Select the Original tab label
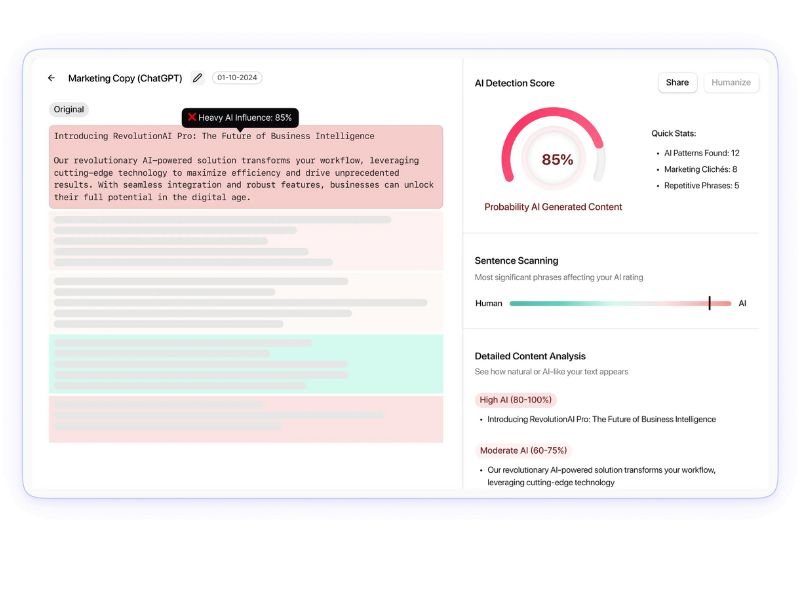 pyautogui.click(x=69, y=109)
